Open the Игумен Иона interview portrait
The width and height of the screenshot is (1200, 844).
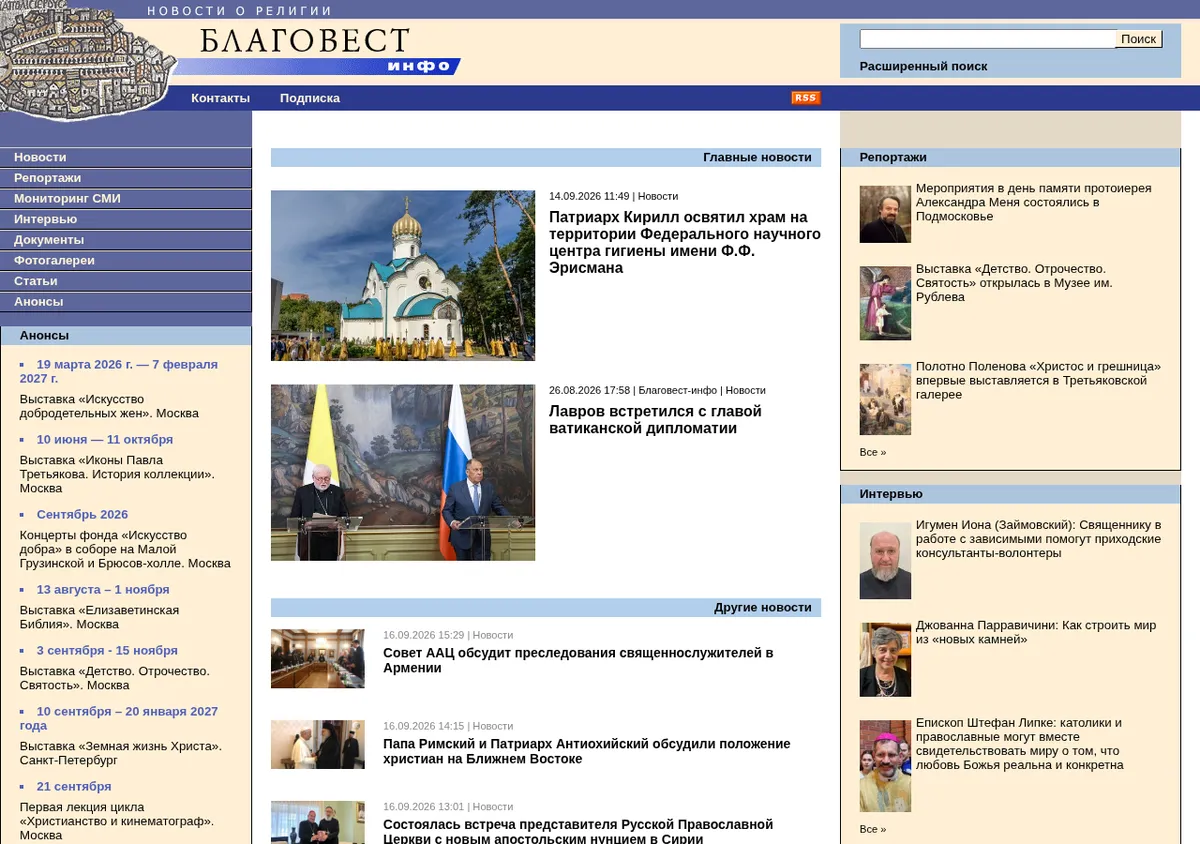[885, 561]
